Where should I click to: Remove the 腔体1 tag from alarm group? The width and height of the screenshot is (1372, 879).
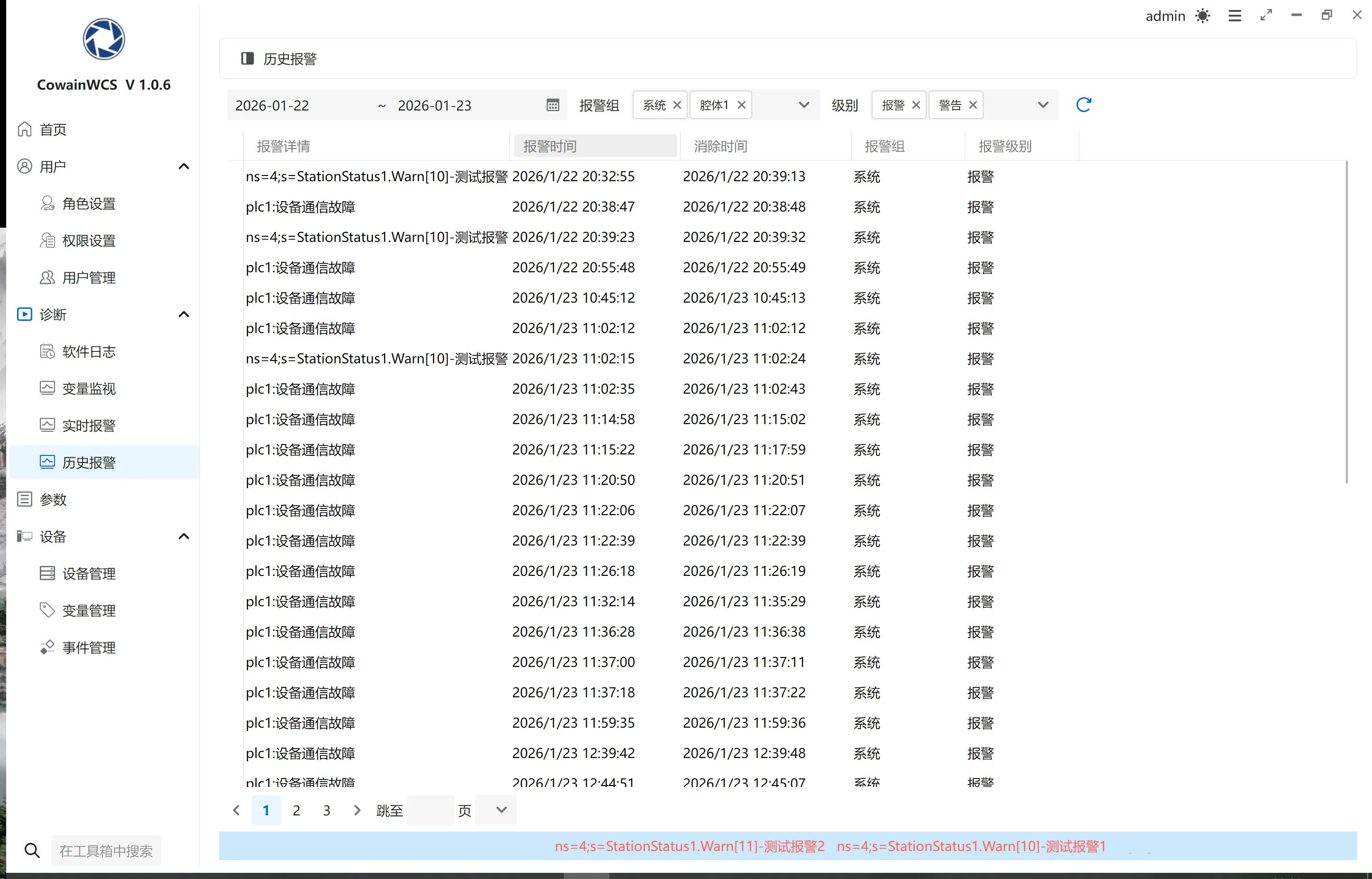[x=742, y=105]
